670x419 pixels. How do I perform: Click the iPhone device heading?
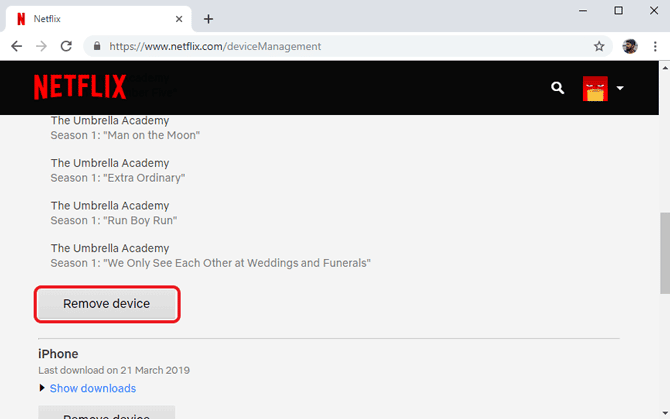coord(58,354)
